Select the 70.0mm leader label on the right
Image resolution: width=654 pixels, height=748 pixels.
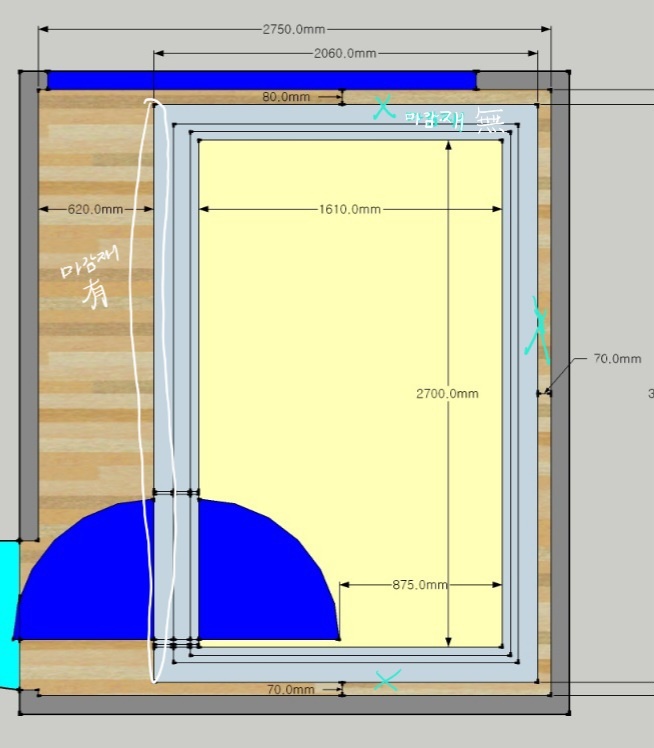coord(617,358)
